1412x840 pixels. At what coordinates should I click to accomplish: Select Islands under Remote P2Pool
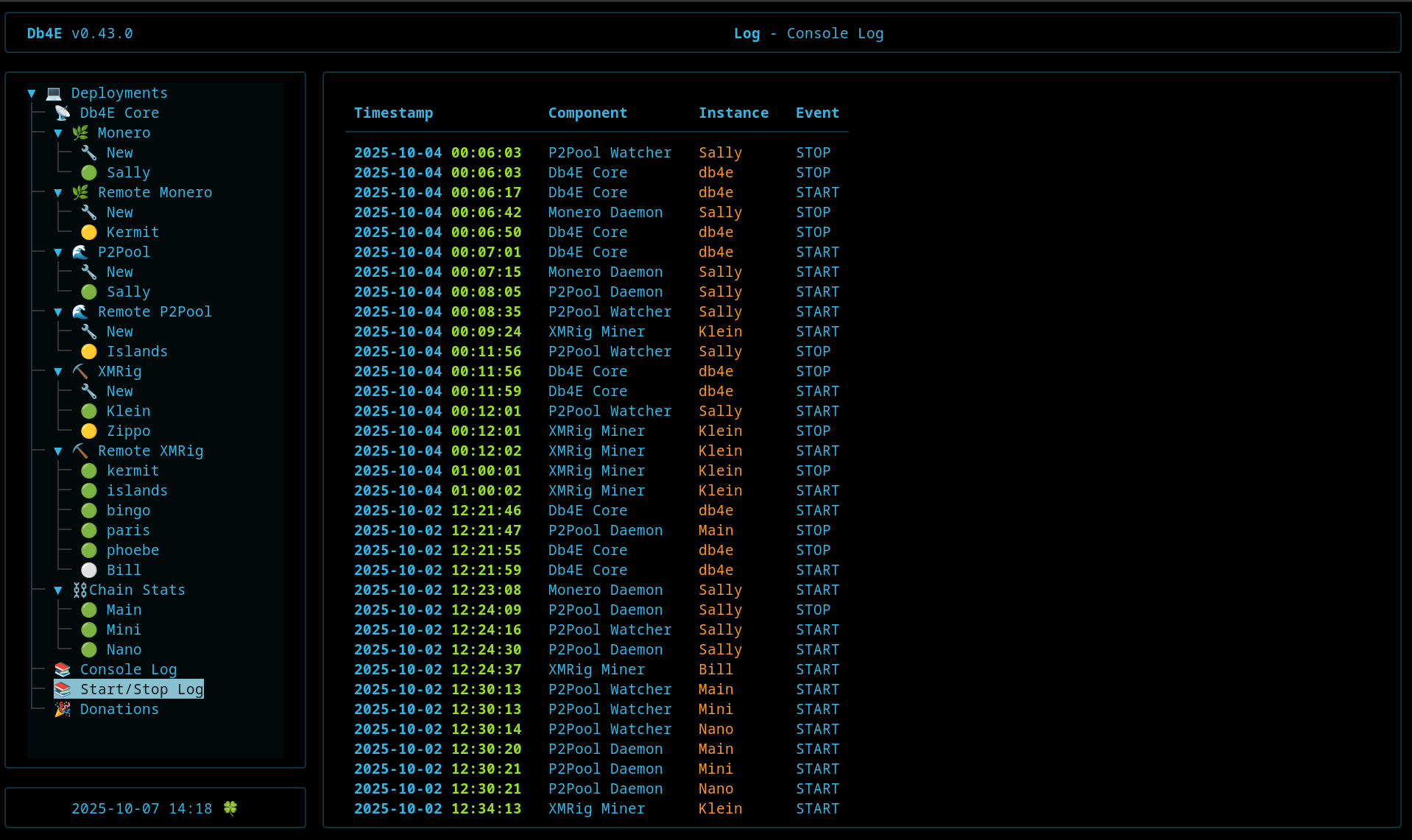click(x=137, y=351)
